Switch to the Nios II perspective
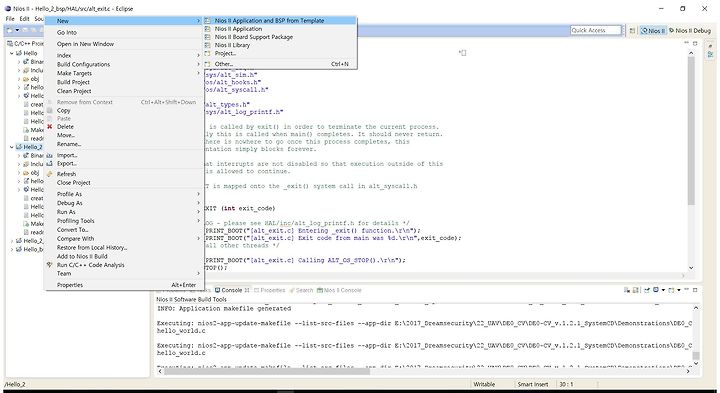The image size is (720, 393). tap(653, 30)
